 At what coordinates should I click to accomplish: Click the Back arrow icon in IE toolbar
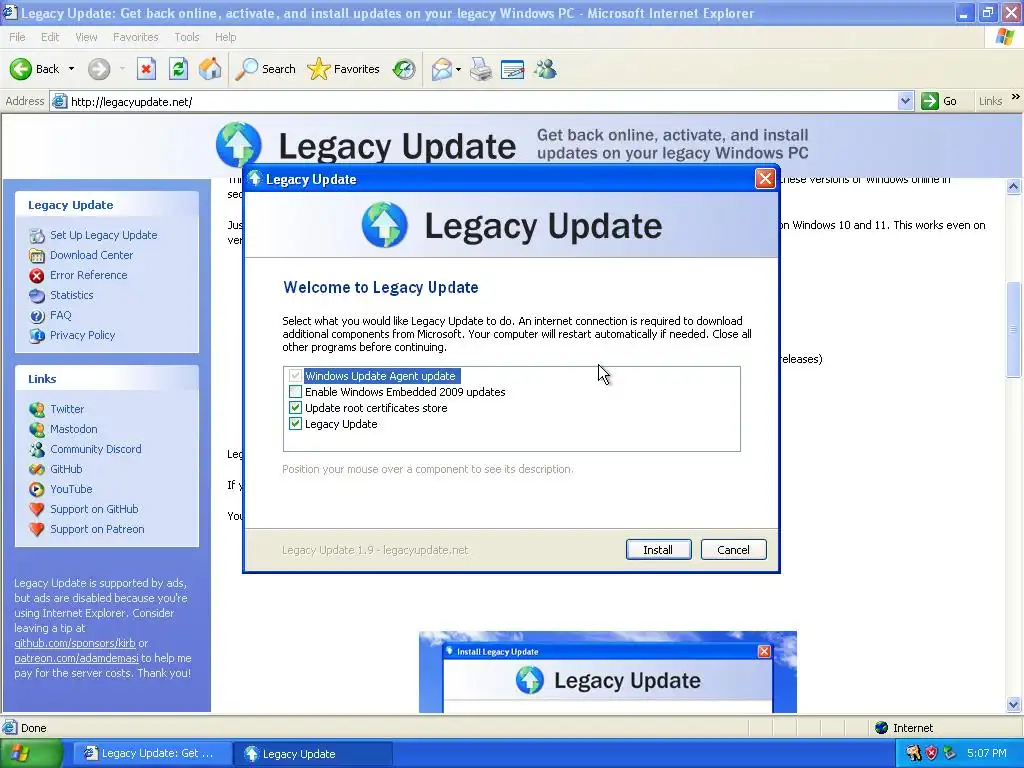tap(20, 69)
